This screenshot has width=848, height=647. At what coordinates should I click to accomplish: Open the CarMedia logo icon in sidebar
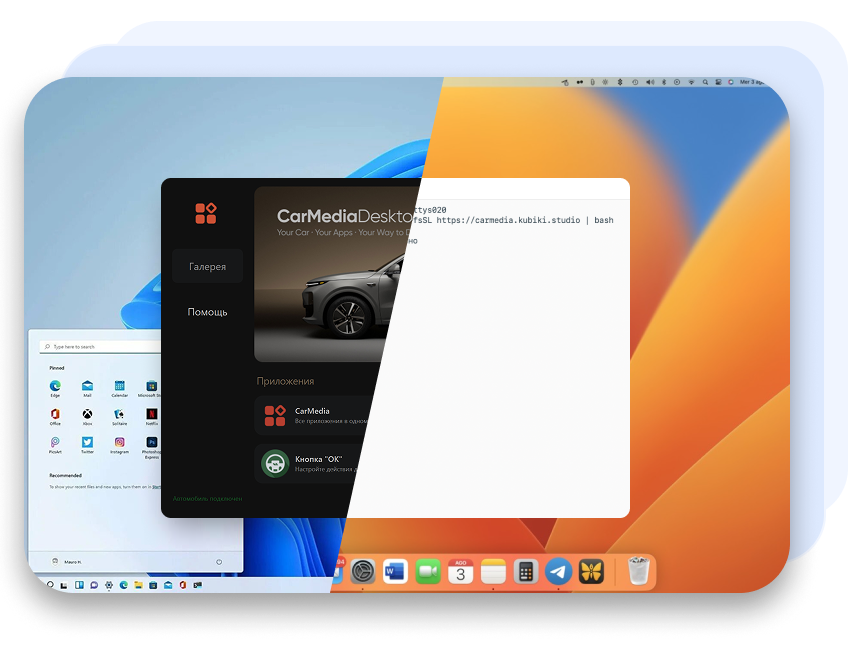(206, 213)
